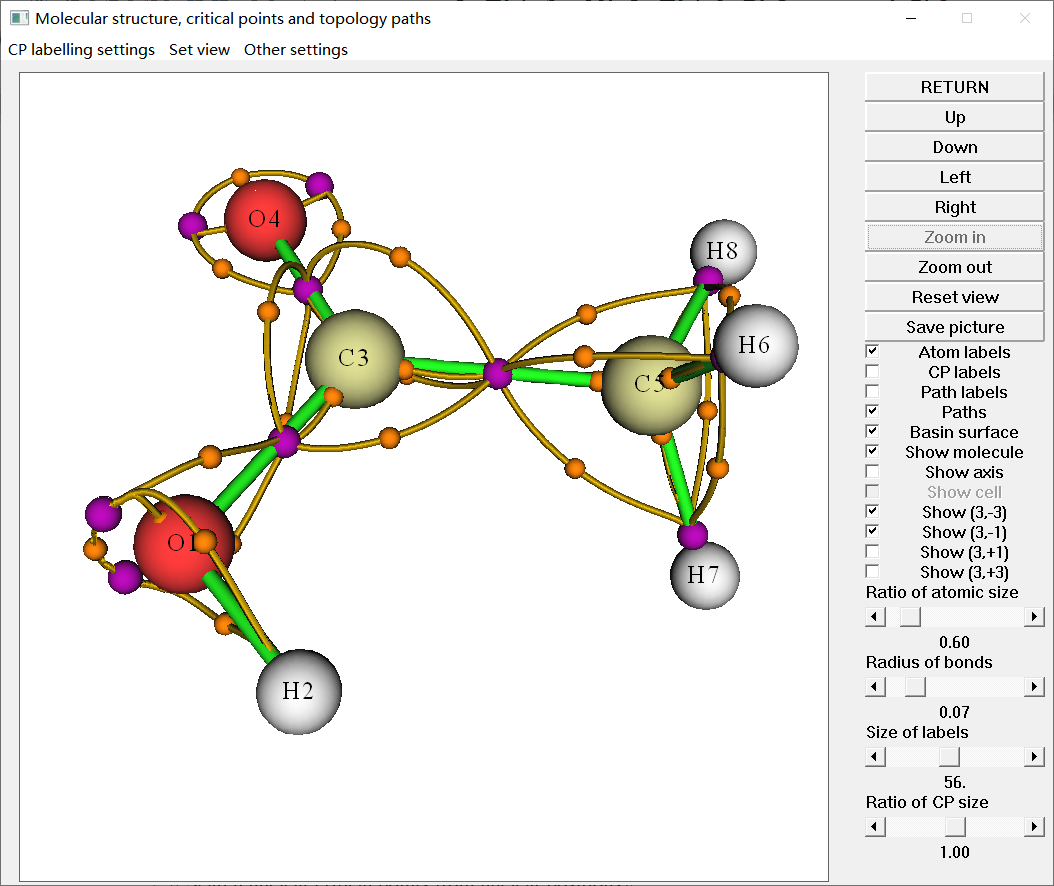Toggle the Show (3,-3) checkbox
This screenshot has height=886, width=1054.
point(872,511)
